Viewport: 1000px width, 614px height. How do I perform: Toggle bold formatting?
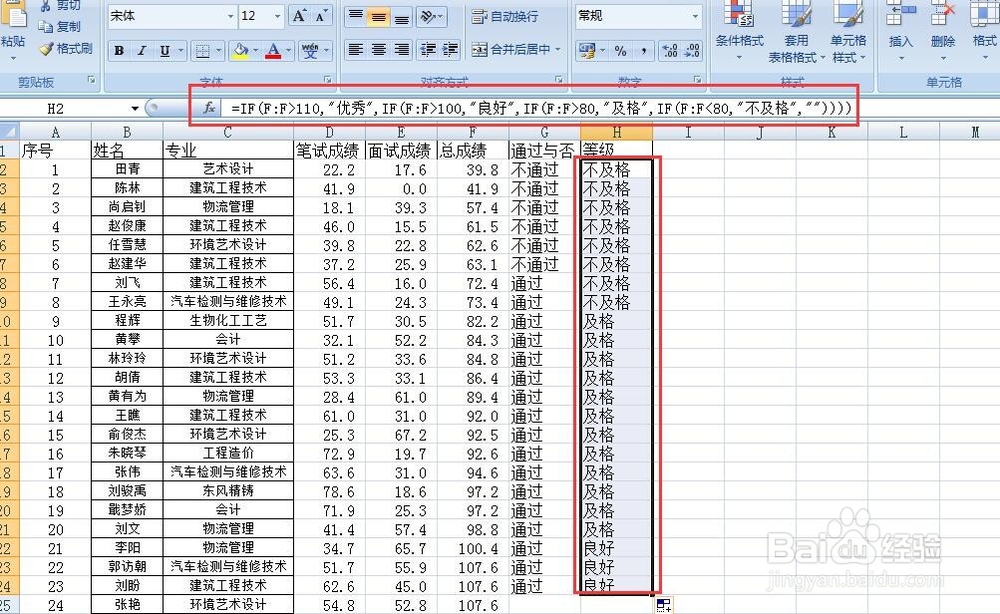(118, 50)
